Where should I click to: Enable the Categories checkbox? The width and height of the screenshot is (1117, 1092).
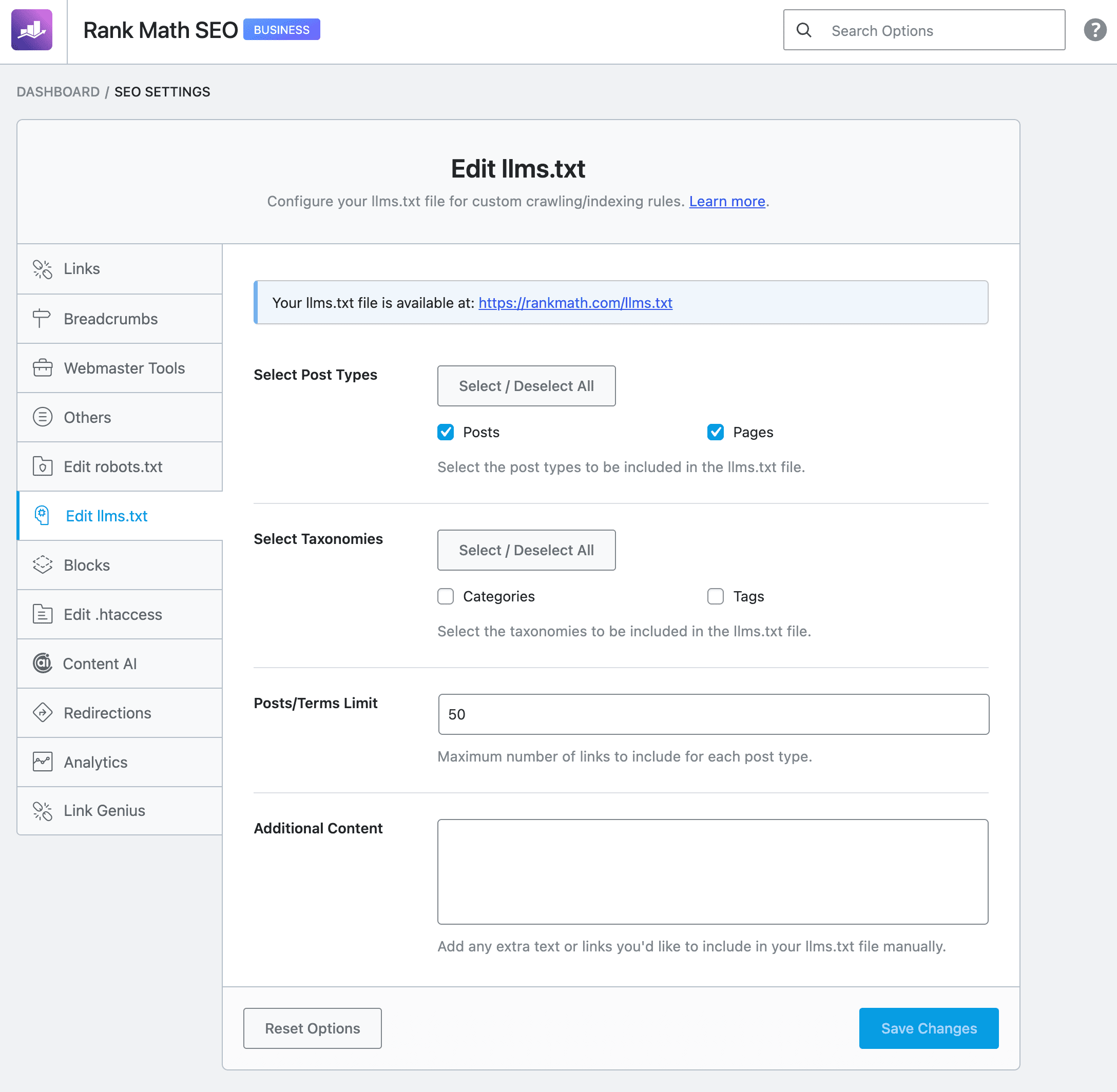point(446,596)
